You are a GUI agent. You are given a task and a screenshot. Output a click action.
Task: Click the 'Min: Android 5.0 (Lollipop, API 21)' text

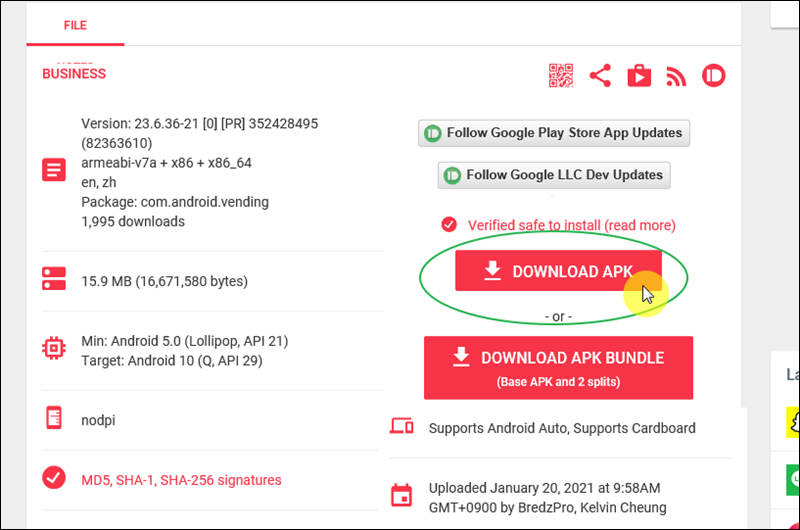coord(185,341)
